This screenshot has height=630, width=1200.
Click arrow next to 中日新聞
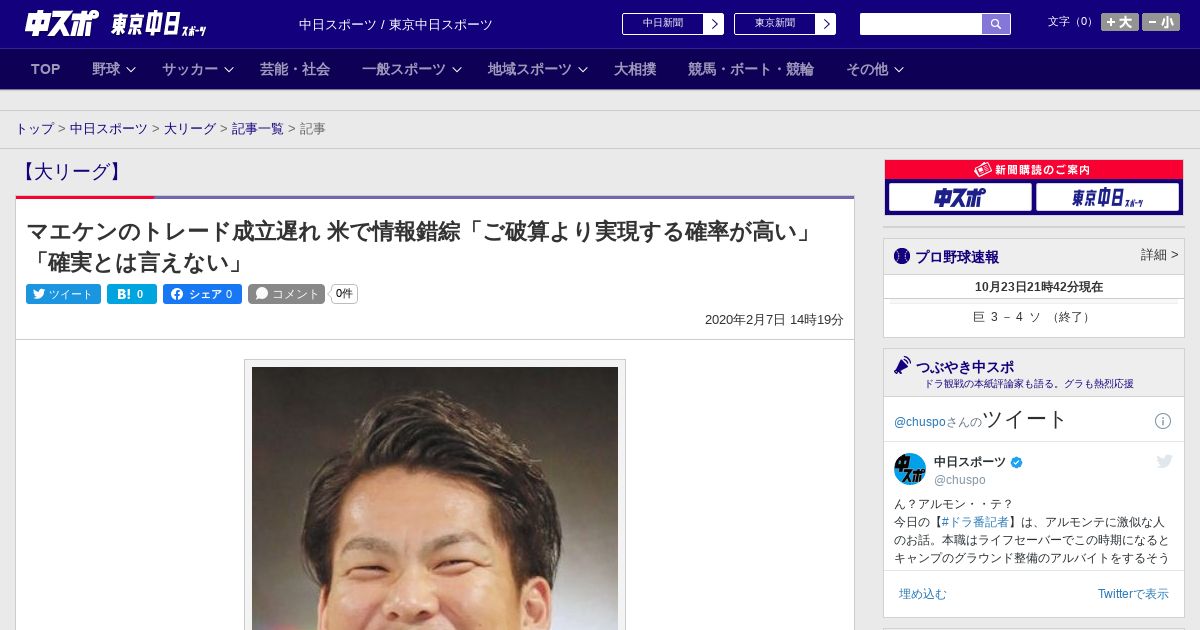(x=714, y=24)
